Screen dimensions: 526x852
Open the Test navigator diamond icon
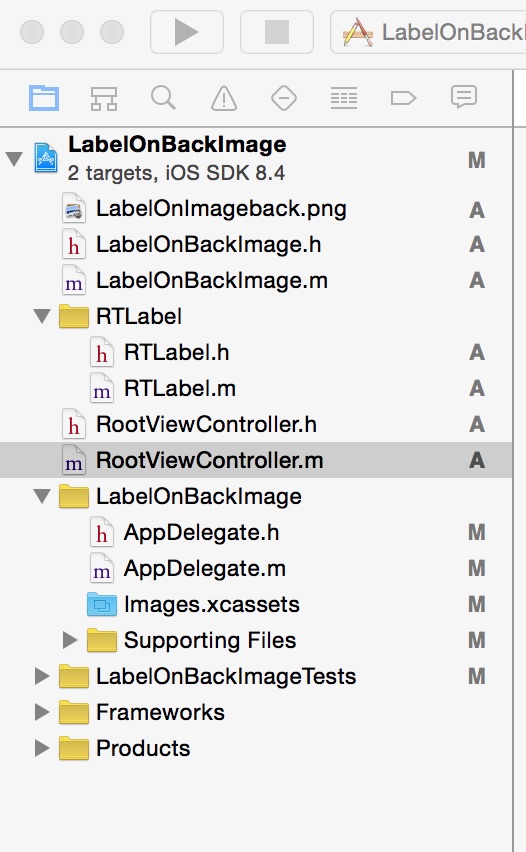click(284, 99)
